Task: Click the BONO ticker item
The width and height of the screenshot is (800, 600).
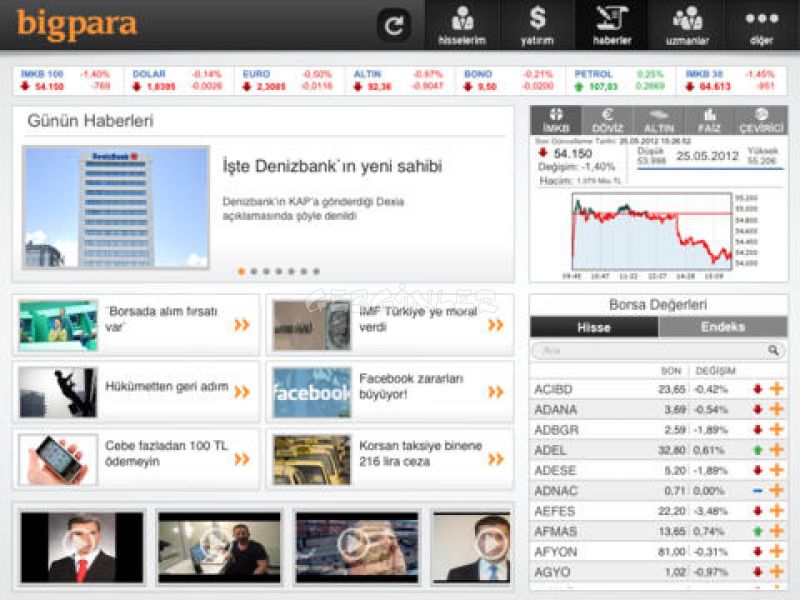Action: coord(510,80)
